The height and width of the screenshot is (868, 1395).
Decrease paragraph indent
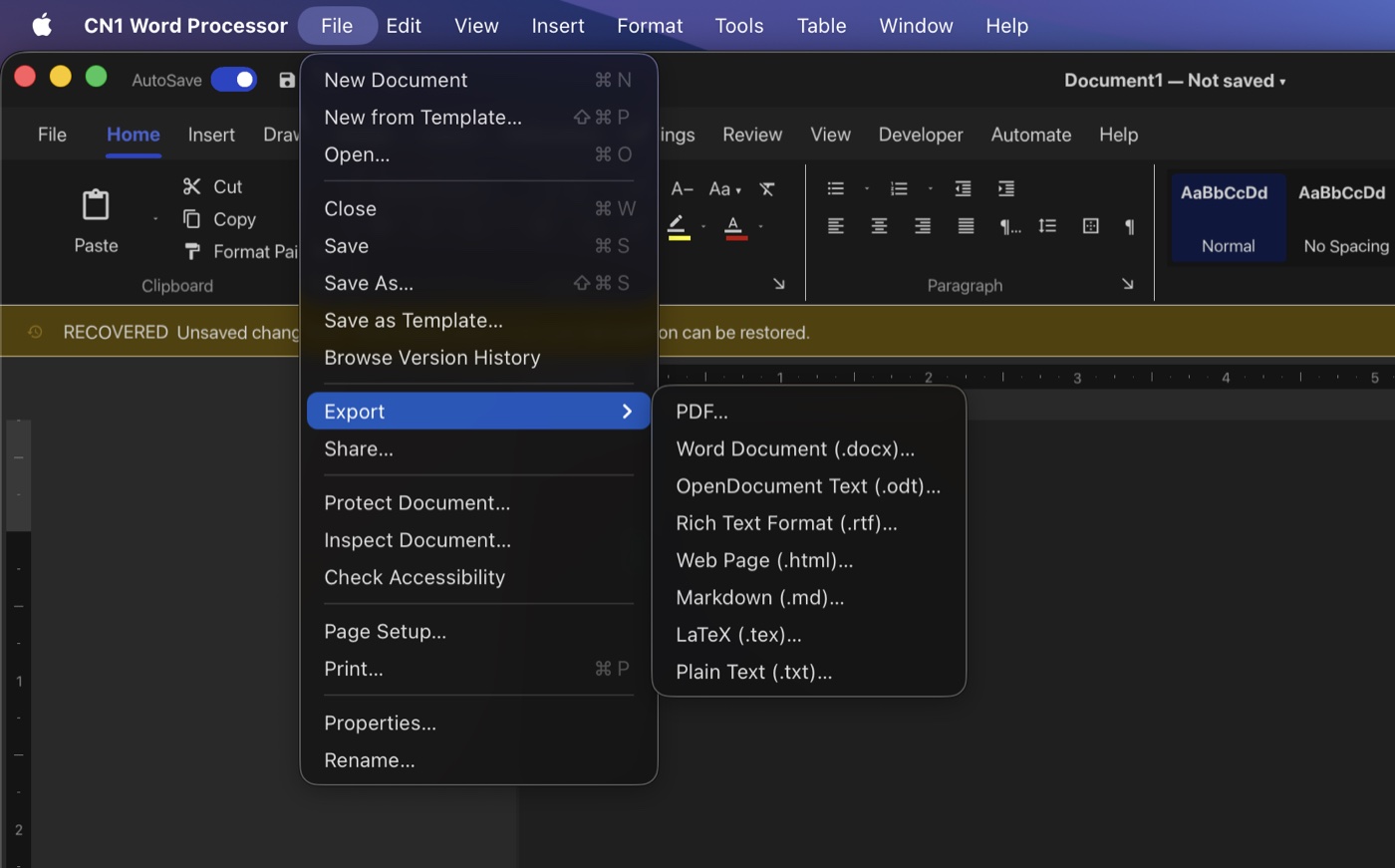tap(963, 188)
